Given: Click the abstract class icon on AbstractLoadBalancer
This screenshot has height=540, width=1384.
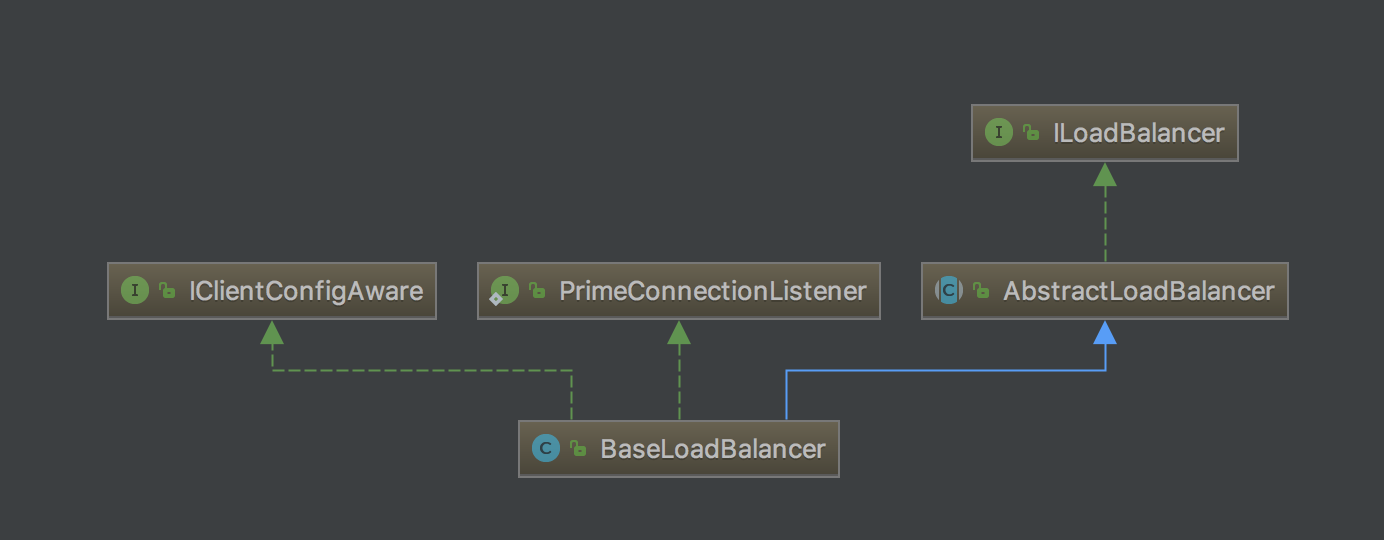Looking at the screenshot, I should pyautogui.click(x=948, y=291).
